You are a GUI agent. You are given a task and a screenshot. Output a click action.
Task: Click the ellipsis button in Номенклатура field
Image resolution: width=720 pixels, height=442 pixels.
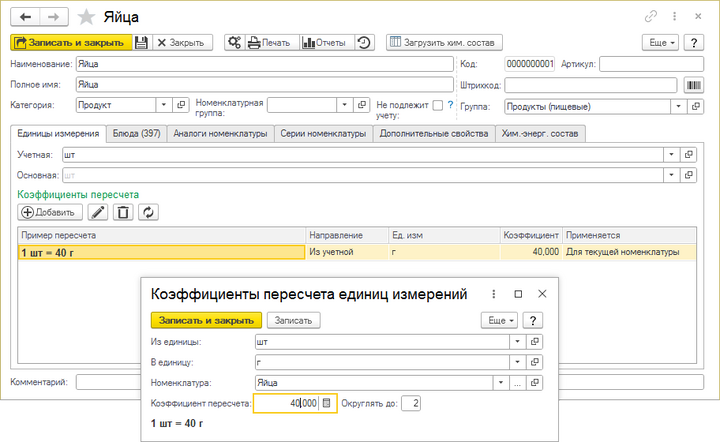(518, 382)
